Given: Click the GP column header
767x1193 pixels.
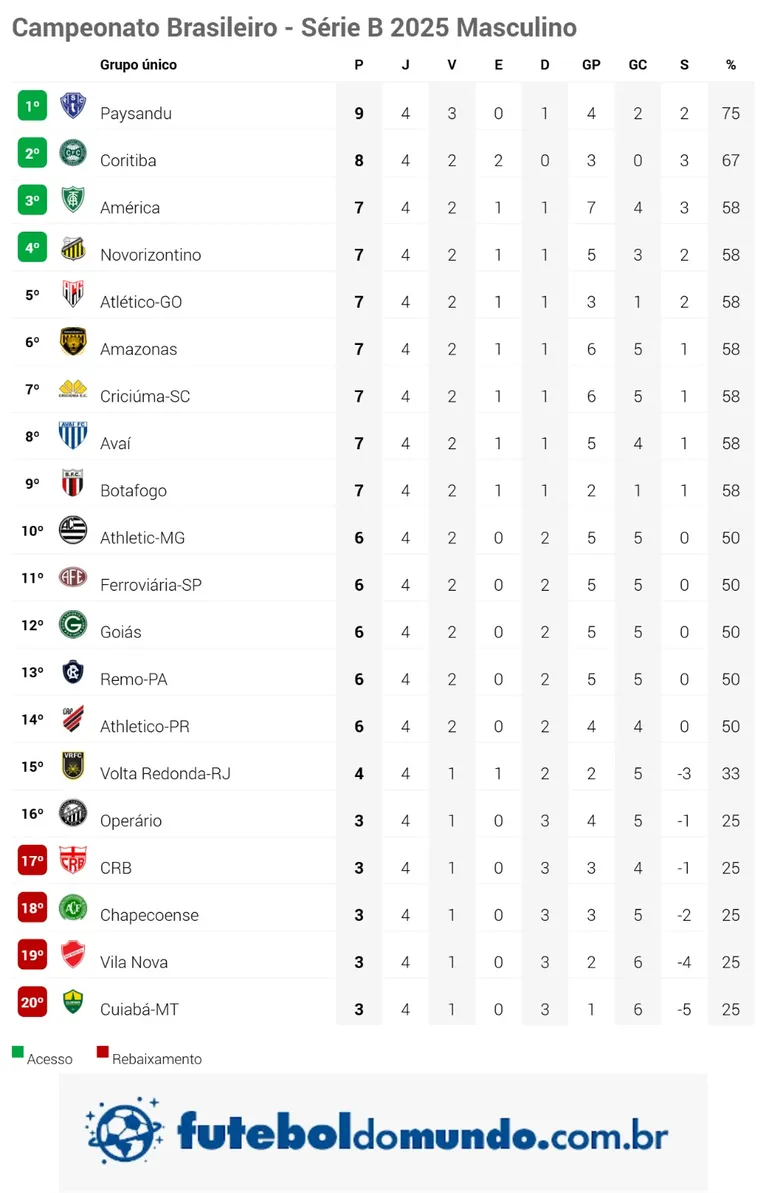Looking at the screenshot, I should pyautogui.click(x=591, y=65).
